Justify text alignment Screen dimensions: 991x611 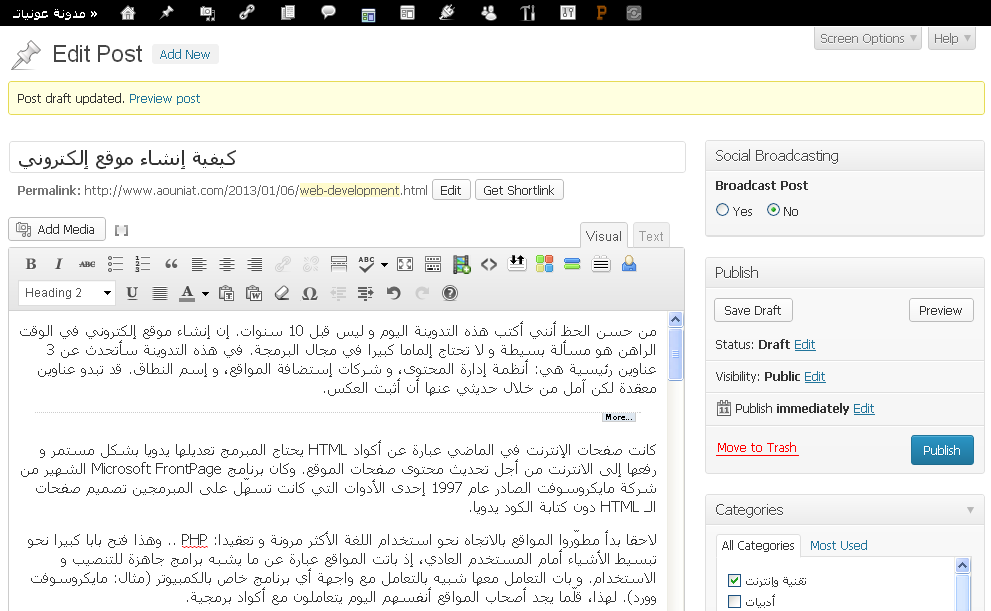coord(160,293)
